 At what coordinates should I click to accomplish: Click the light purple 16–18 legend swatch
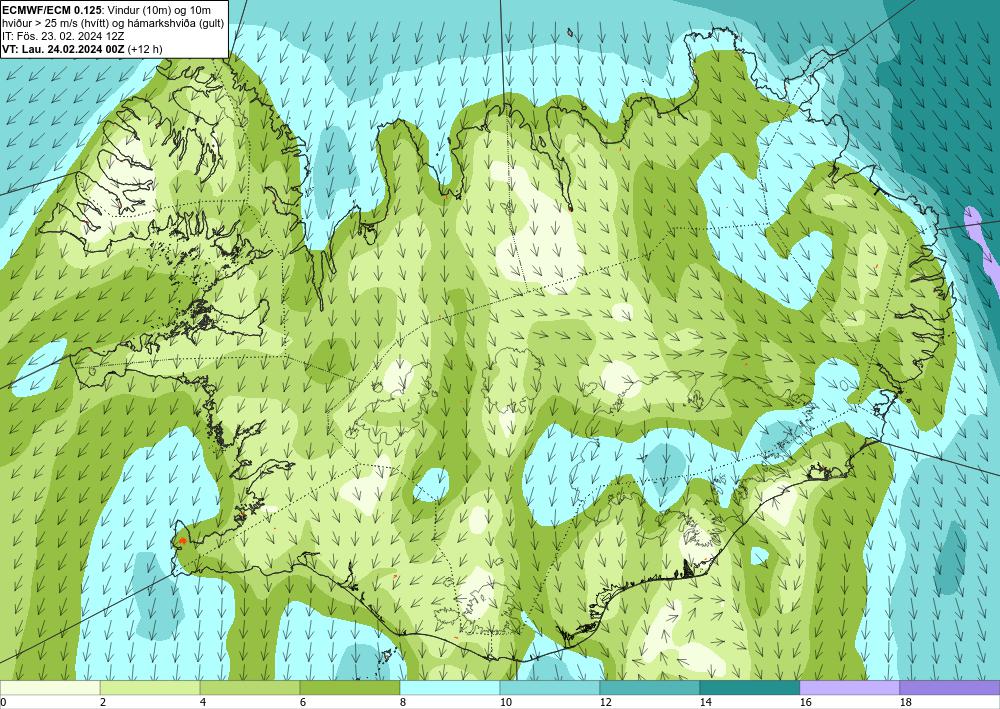point(849,688)
